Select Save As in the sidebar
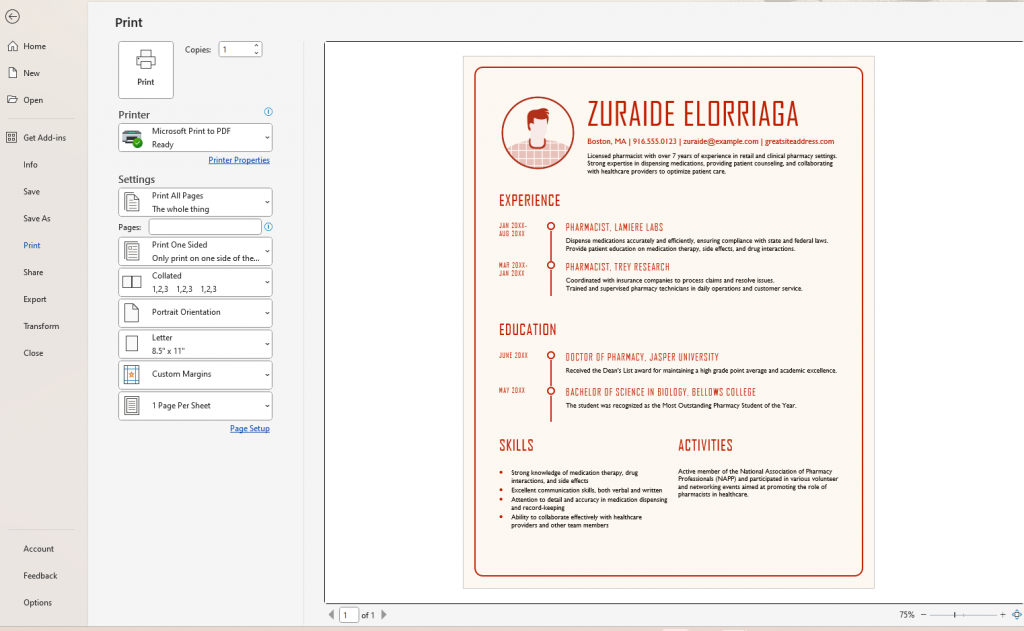Screen dimensions: 1024x631 (37, 219)
